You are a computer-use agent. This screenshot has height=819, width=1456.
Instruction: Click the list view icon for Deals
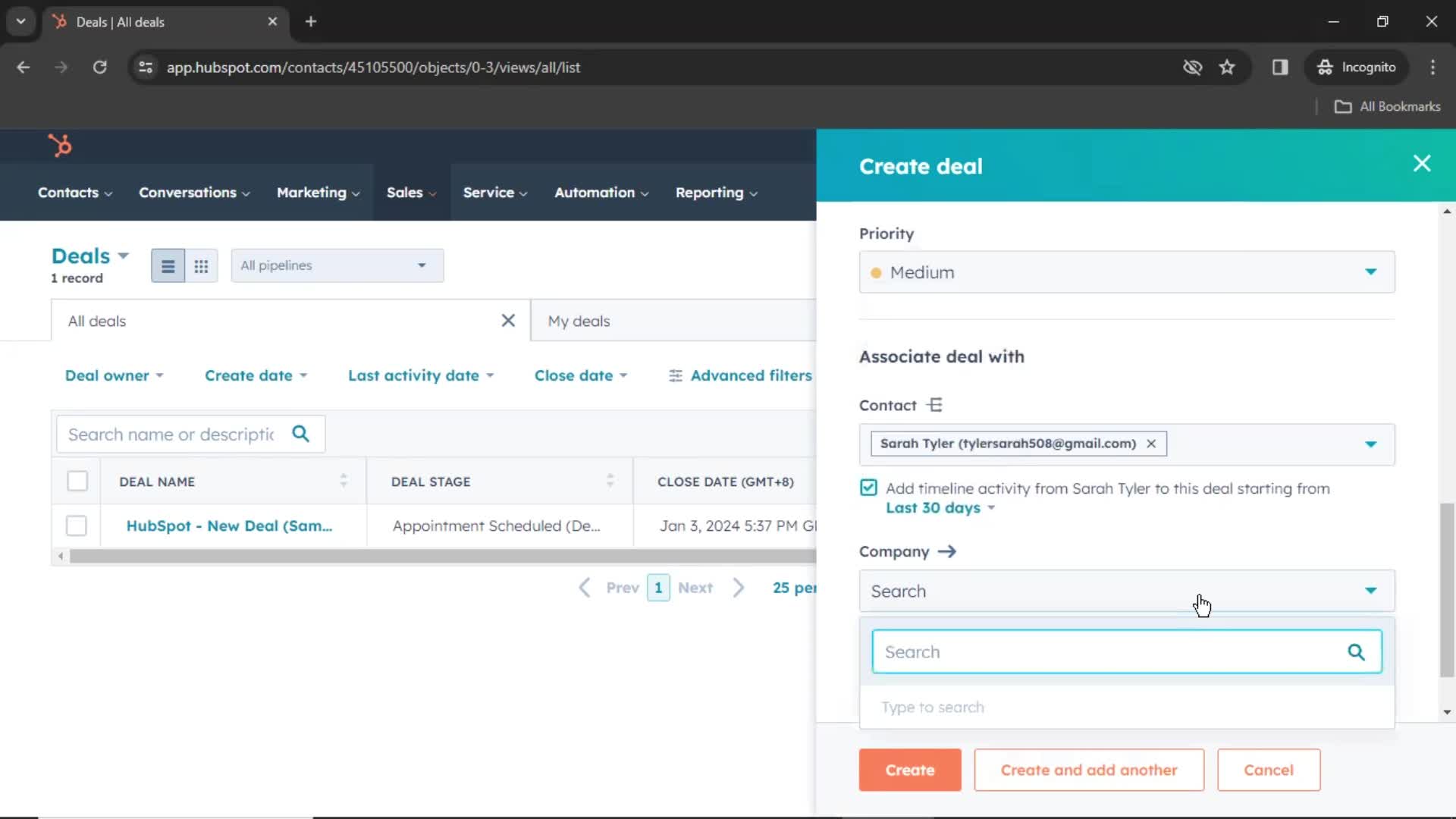click(x=167, y=265)
